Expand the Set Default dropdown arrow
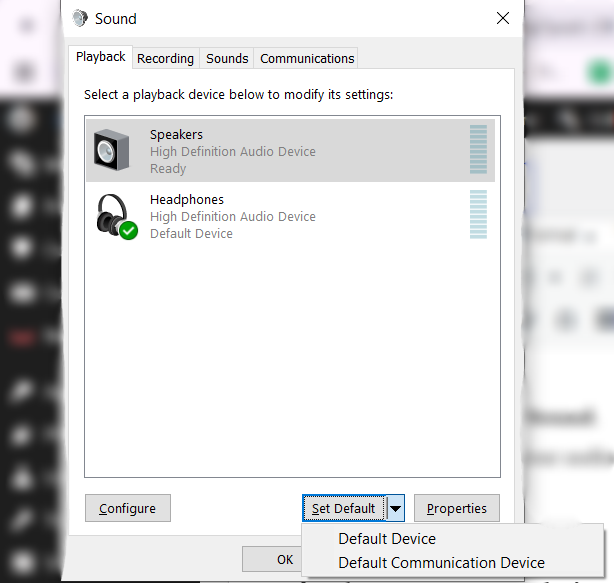The width and height of the screenshot is (614, 583). click(395, 508)
